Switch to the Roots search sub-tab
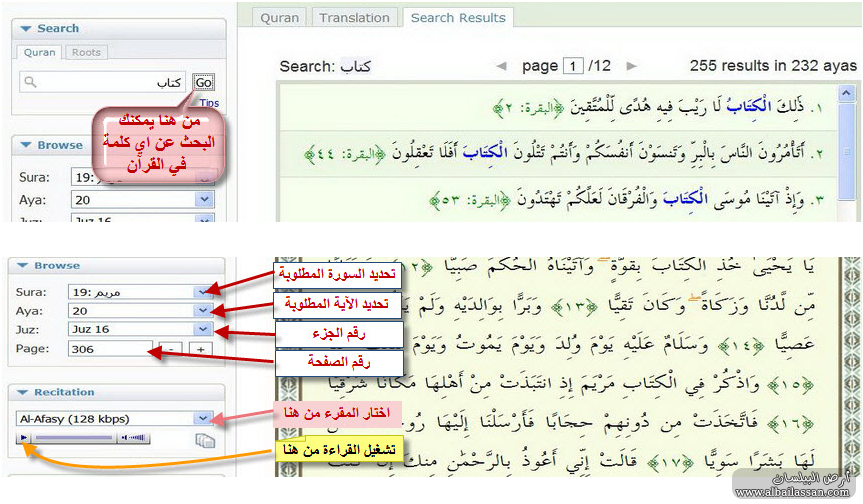Screen dimensions: 863x504 (x=86, y=52)
